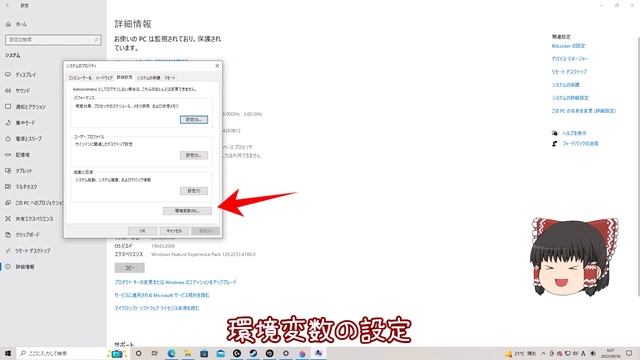Open Sound (サウンド) settings in sidebar
This screenshot has width=640, height=360.
(18, 91)
